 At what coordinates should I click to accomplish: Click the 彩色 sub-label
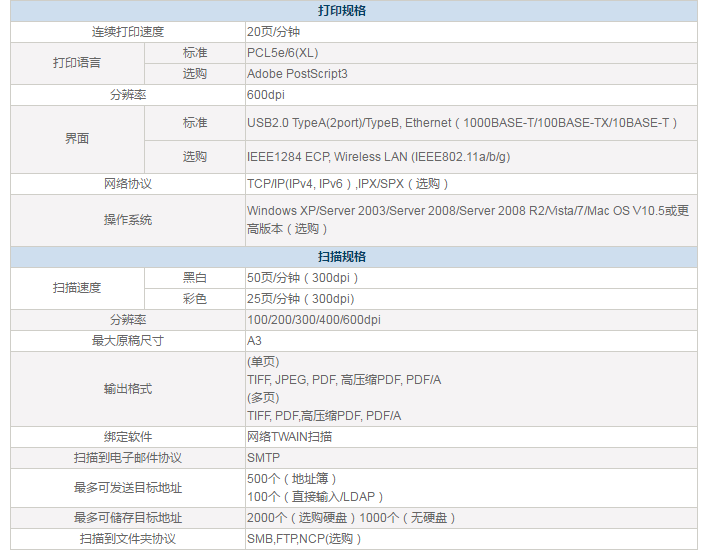click(195, 299)
